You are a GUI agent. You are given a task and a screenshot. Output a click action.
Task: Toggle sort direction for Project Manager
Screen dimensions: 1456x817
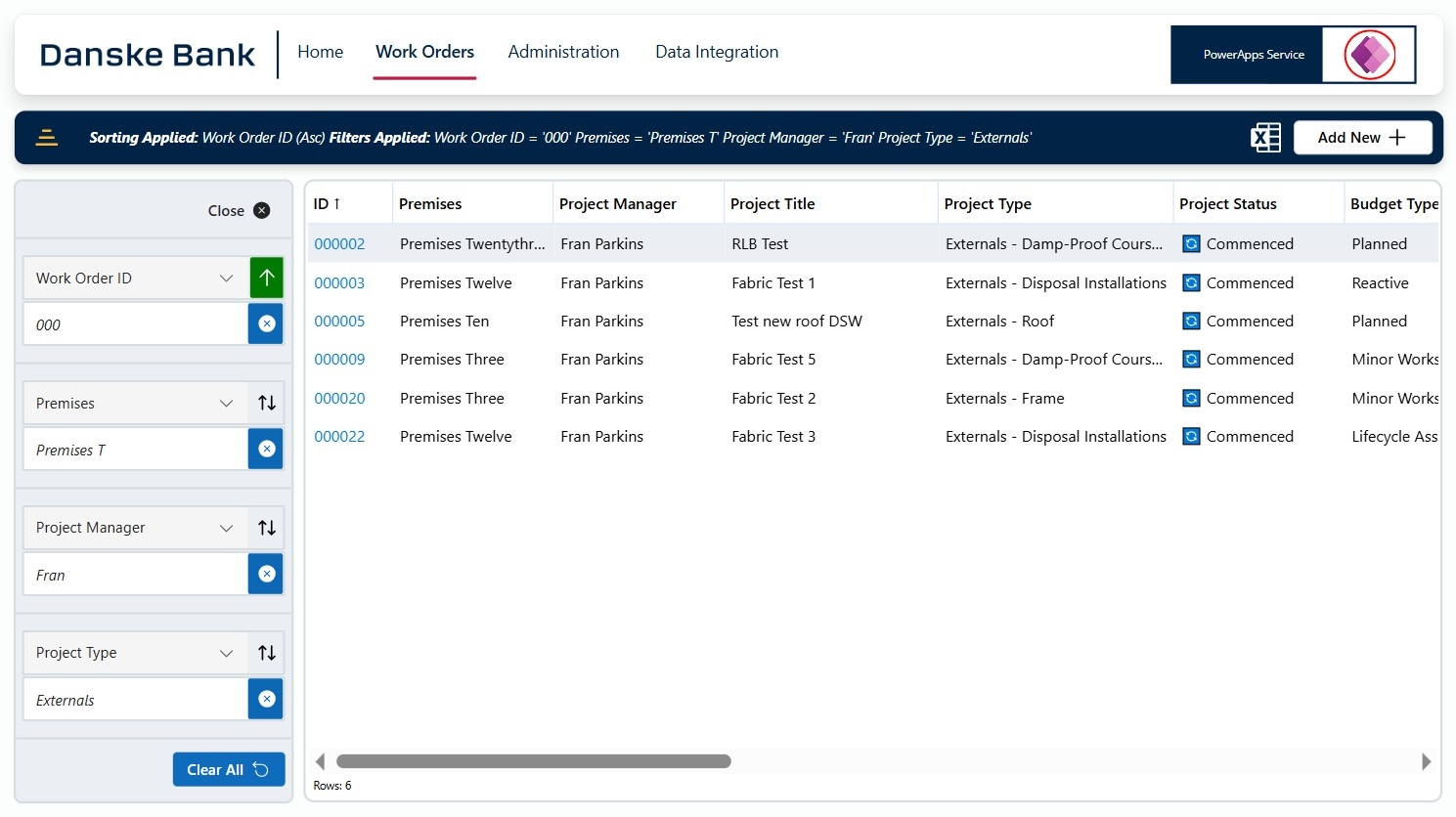[x=266, y=527]
